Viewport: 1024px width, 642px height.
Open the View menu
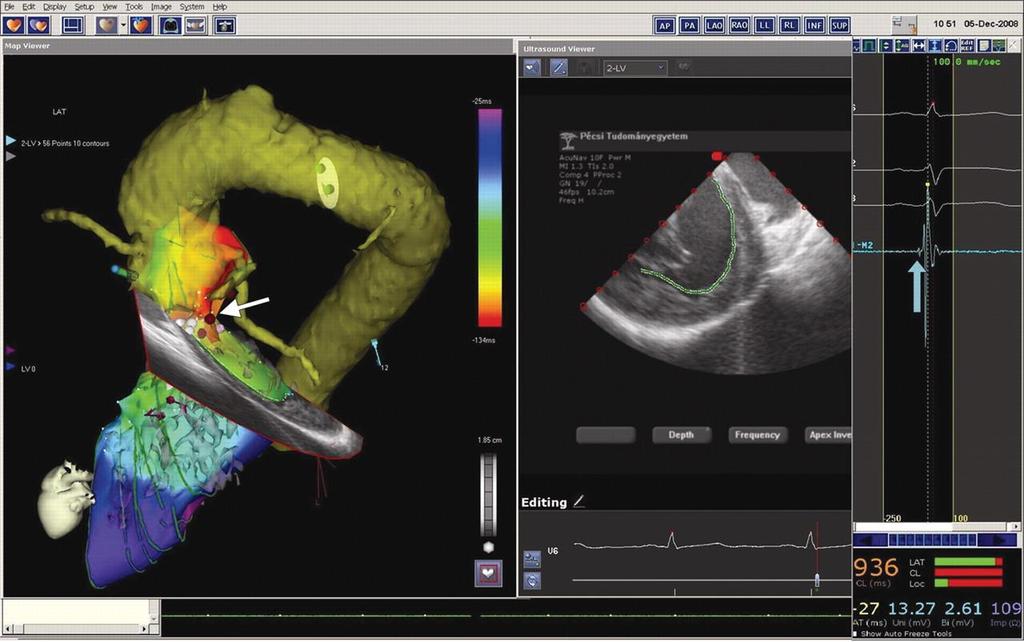(x=110, y=7)
